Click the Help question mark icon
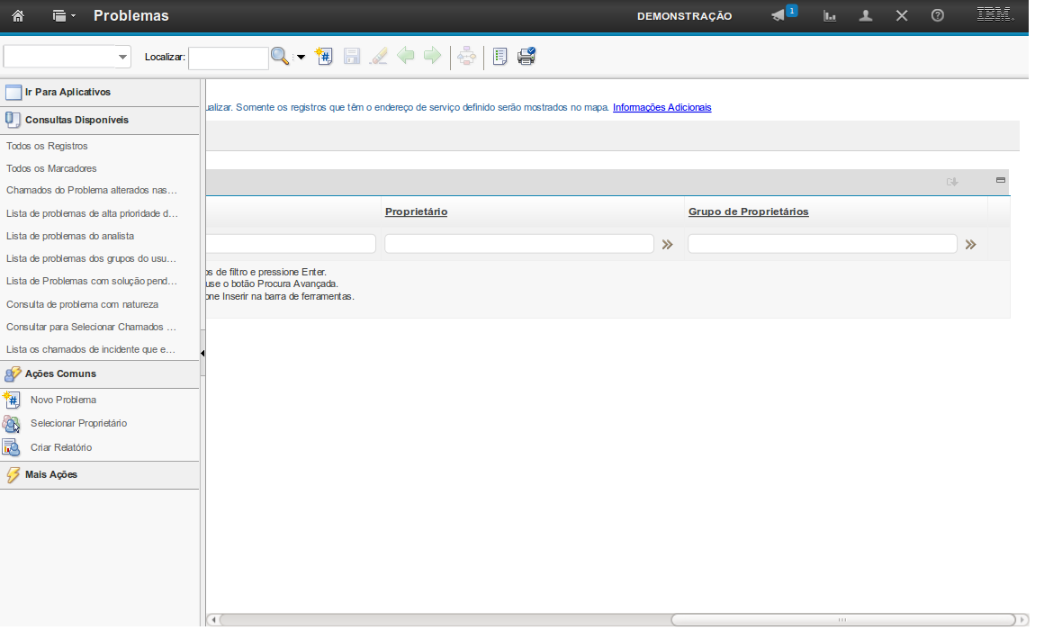This screenshot has height=630, width=1055. click(937, 16)
